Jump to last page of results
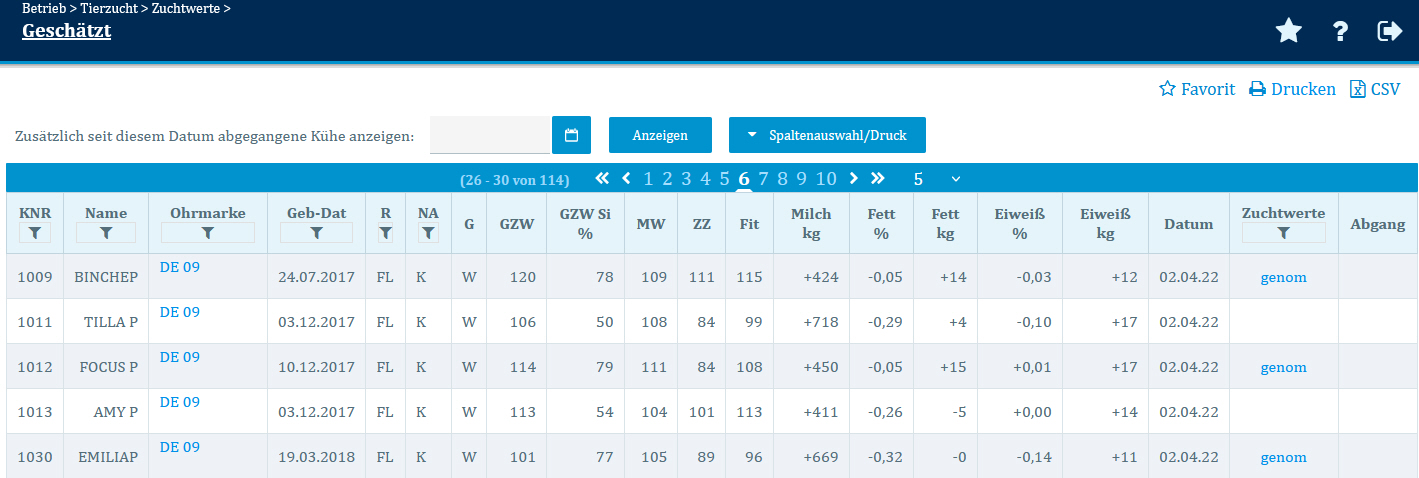The image size is (1419, 478). pos(878,179)
